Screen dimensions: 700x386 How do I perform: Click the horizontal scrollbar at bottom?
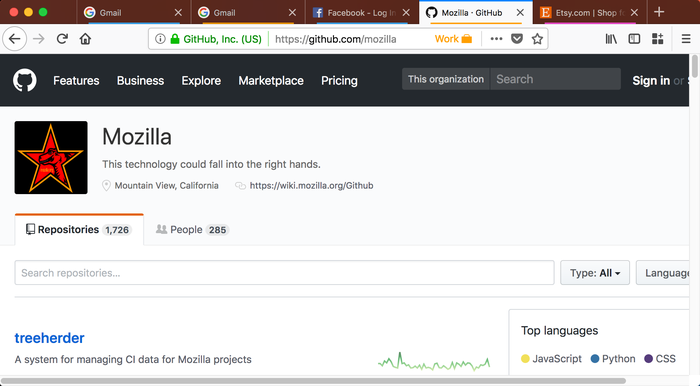(312, 381)
